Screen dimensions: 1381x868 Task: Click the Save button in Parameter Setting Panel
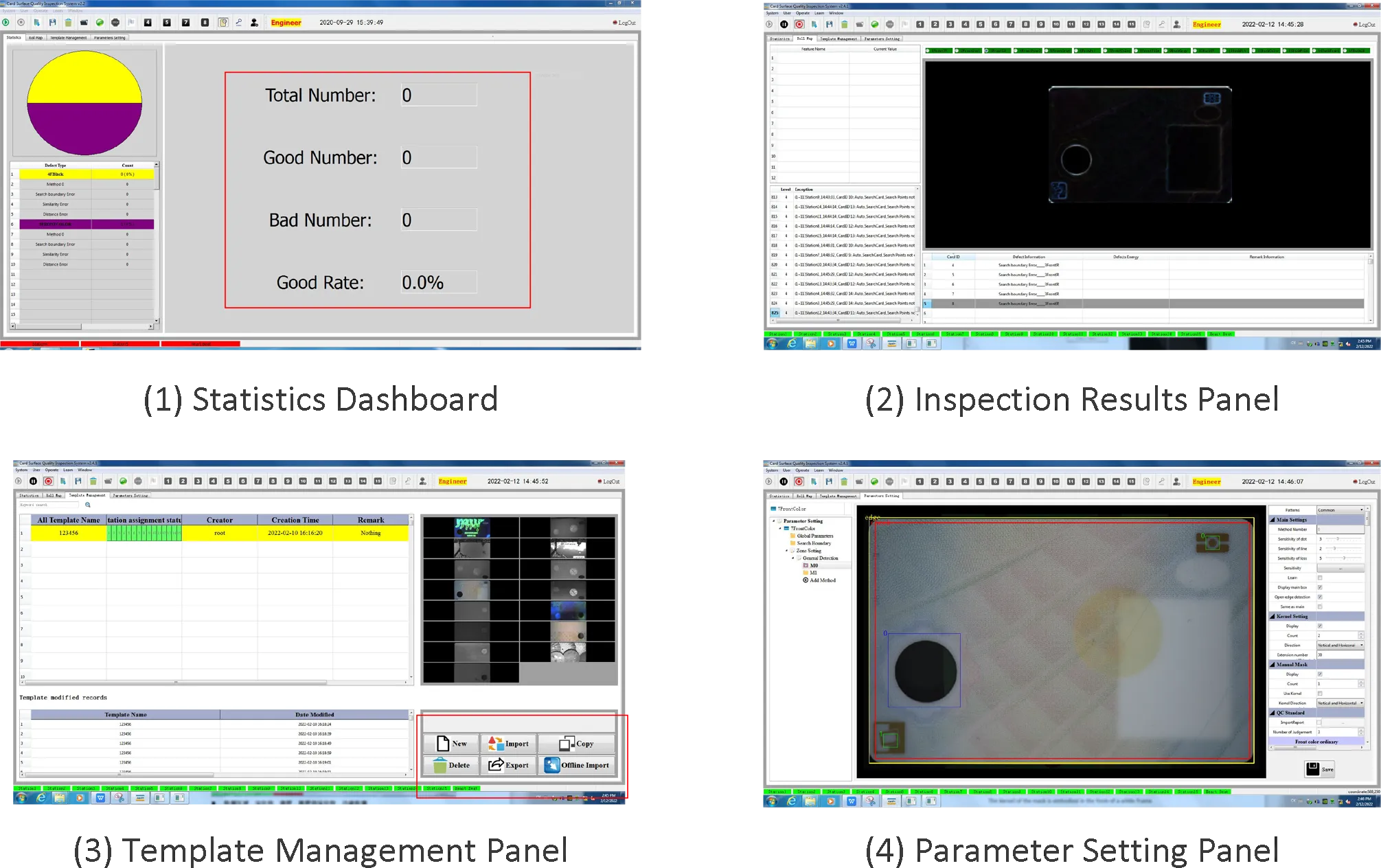(1320, 769)
